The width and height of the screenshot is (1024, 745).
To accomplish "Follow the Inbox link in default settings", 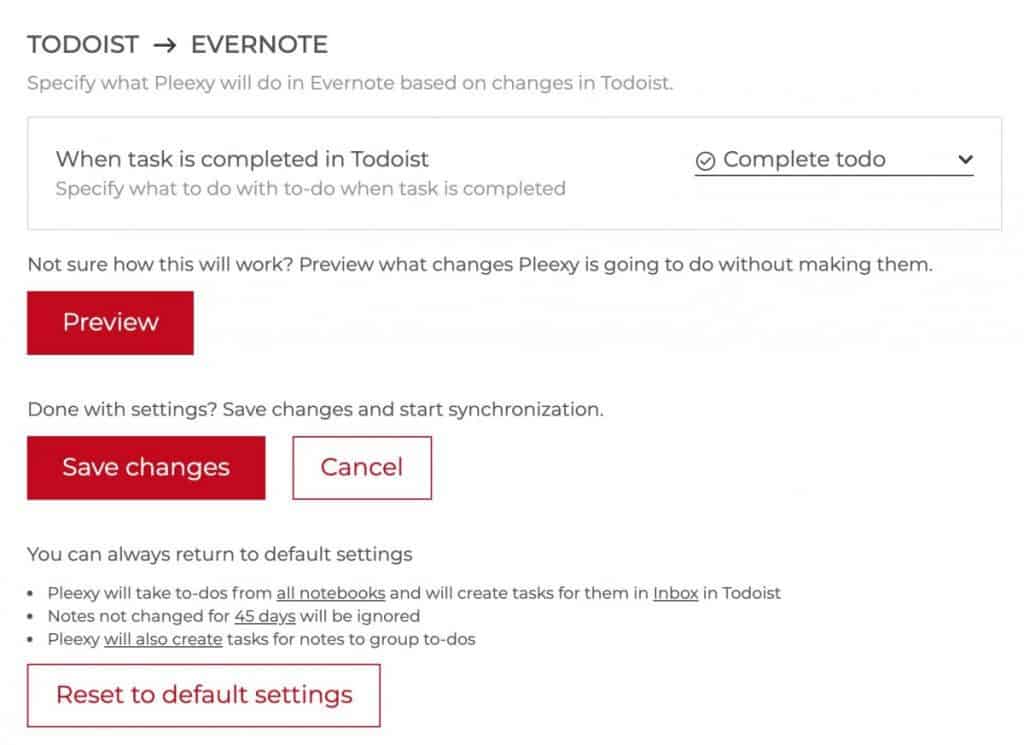I will [675, 593].
